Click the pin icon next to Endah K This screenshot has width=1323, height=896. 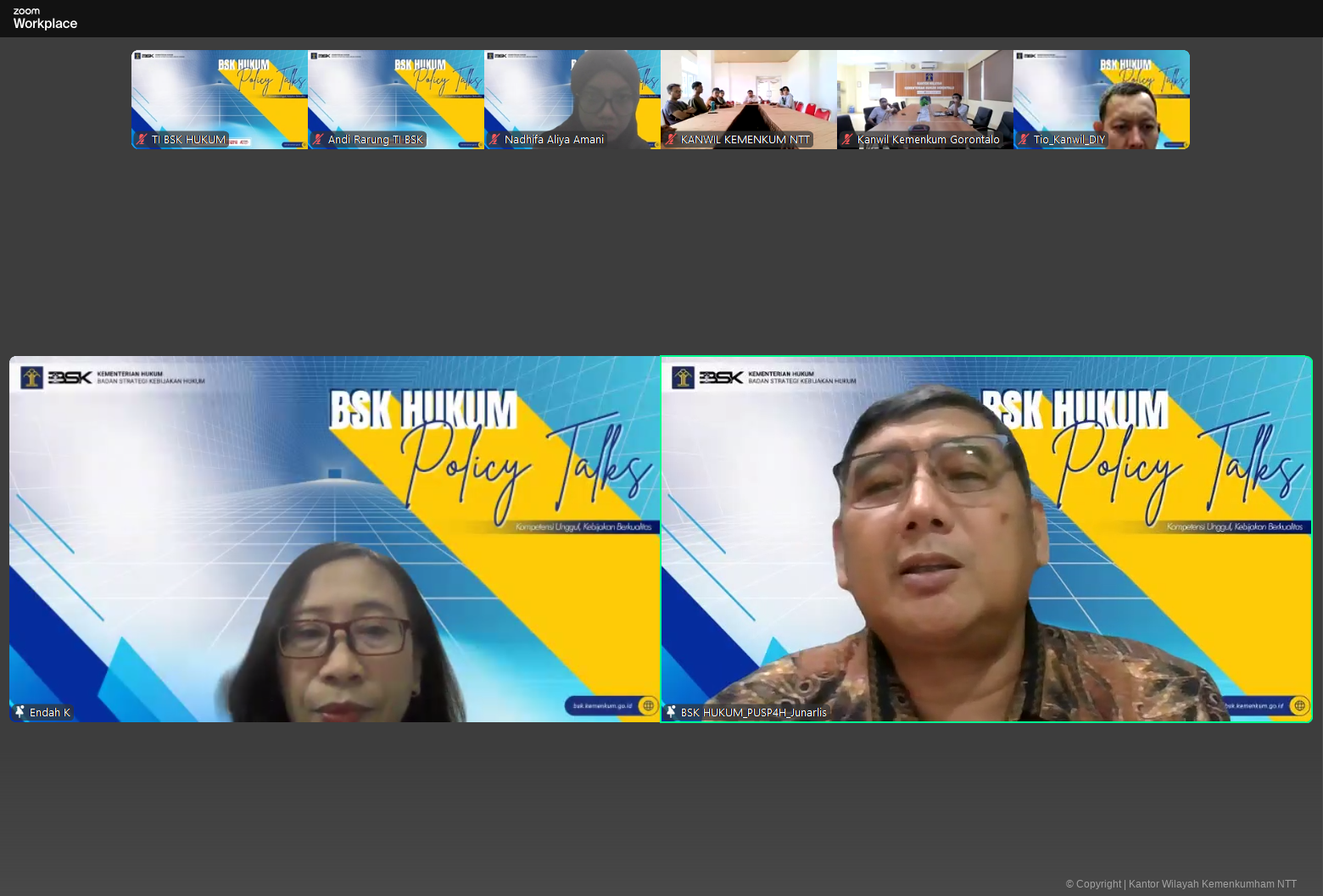[20, 712]
